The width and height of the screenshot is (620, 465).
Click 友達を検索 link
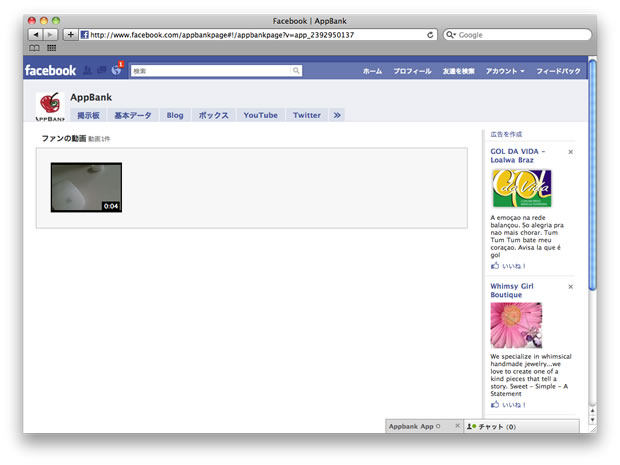pyautogui.click(x=458, y=71)
